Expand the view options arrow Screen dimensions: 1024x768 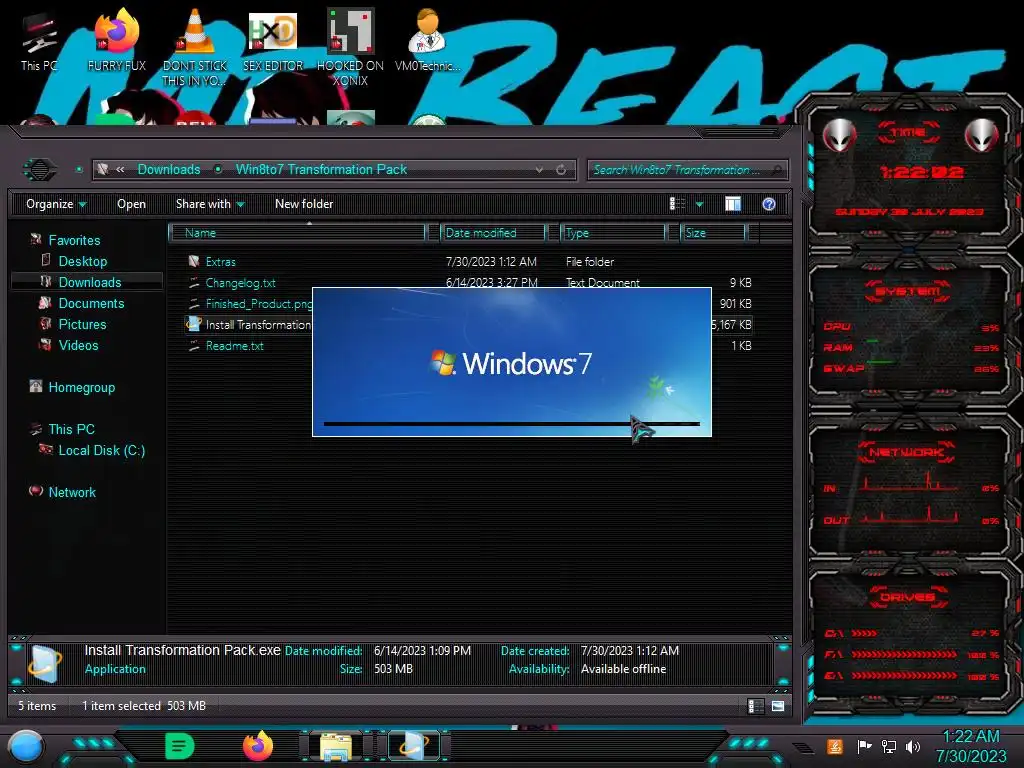pyautogui.click(x=699, y=204)
